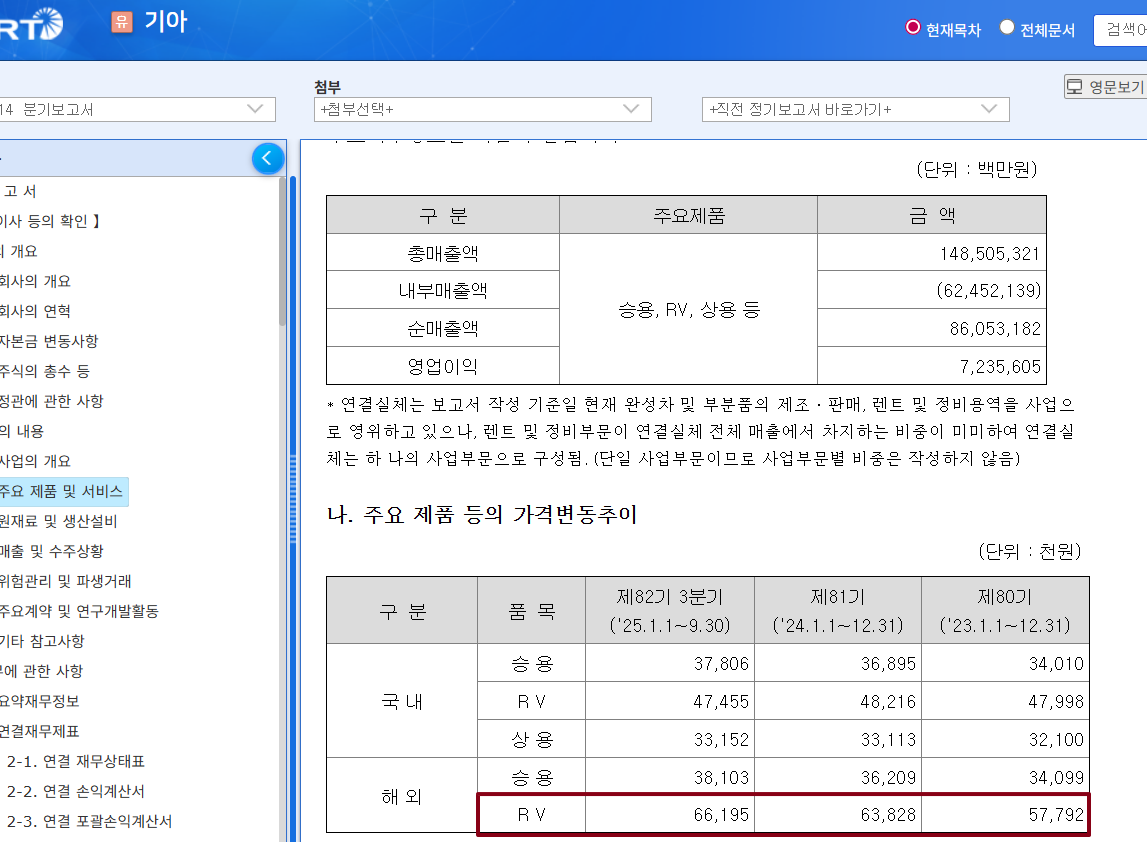Click the overseas RV value 66,195
Image resolution: width=1147 pixels, height=842 pixels.
pyautogui.click(x=721, y=814)
